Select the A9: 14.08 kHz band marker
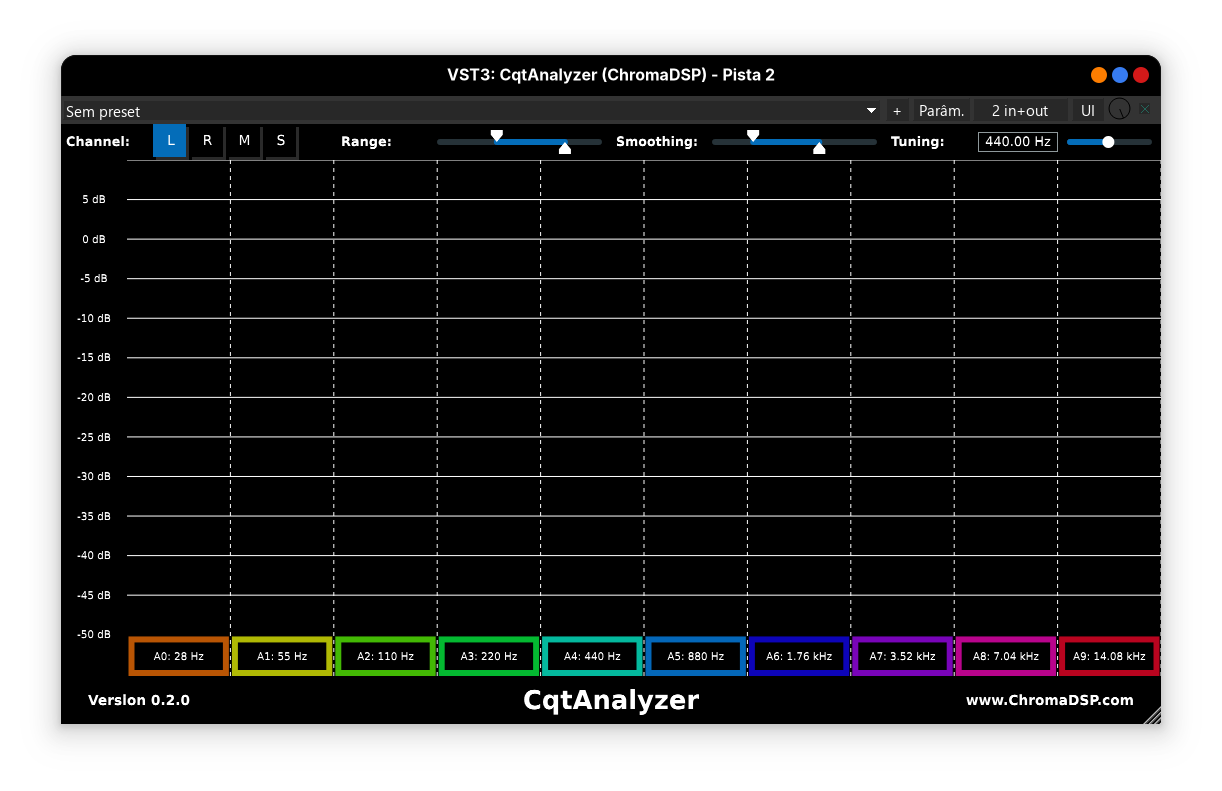The width and height of the screenshot is (1222, 791). tap(1109, 656)
